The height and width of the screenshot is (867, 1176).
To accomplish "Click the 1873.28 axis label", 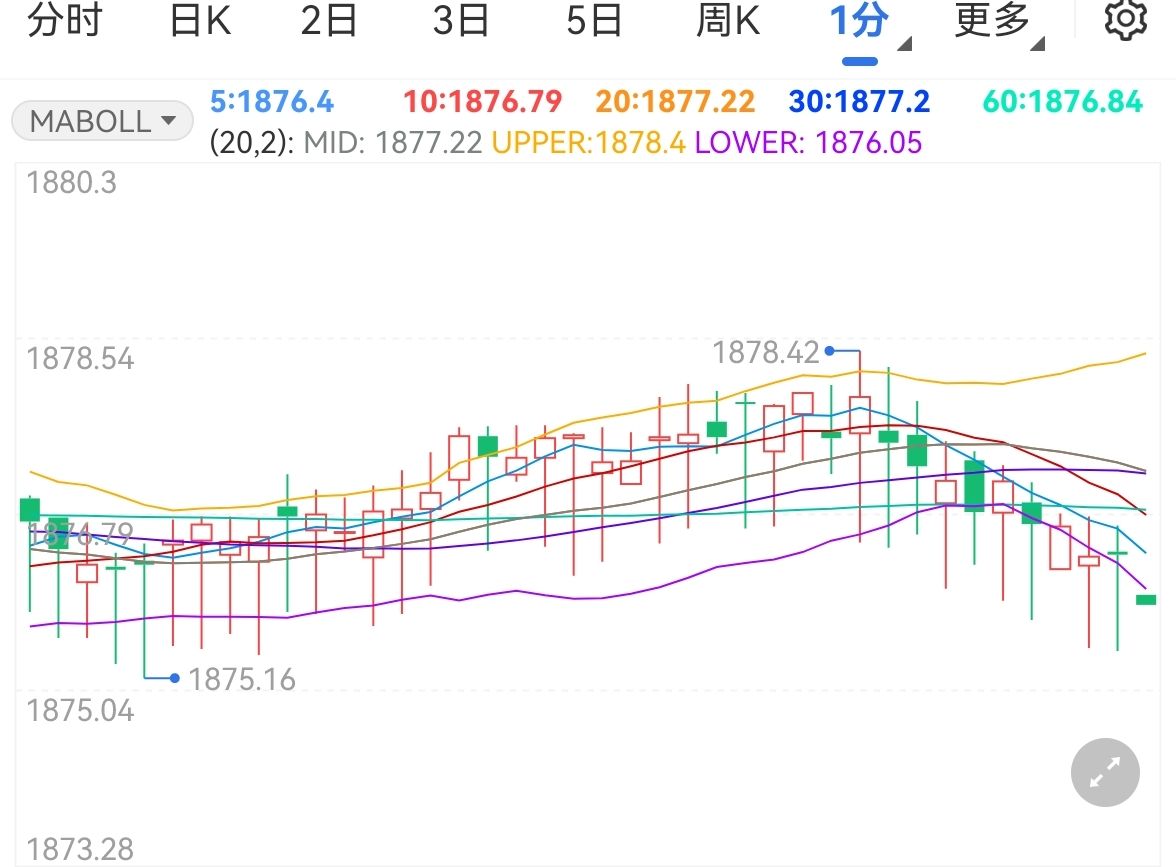I will pyautogui.click(x=80, y=850).
